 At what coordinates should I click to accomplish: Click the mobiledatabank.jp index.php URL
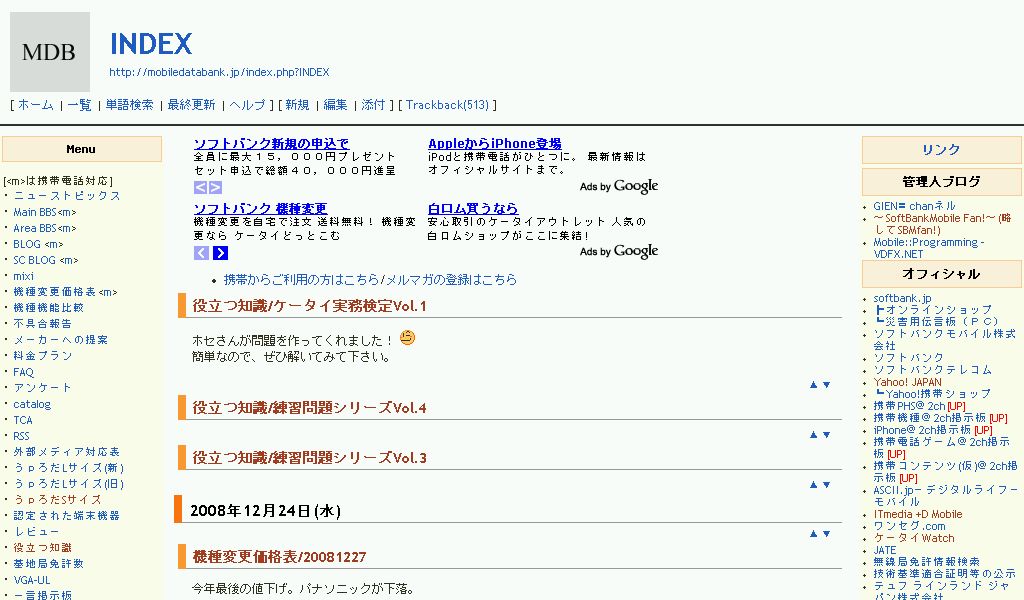click(x=219, y=72)
